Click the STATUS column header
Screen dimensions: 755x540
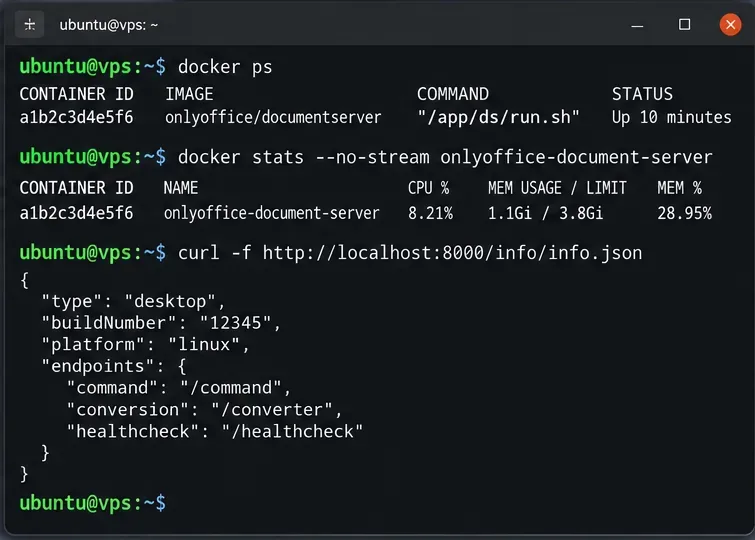[642, 94]
